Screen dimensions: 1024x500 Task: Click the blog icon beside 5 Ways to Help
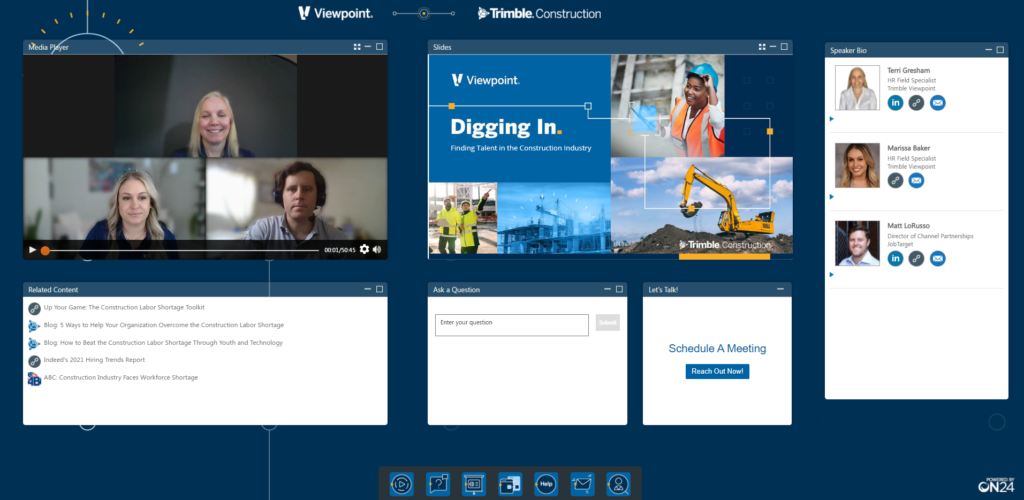click(35, 326)
